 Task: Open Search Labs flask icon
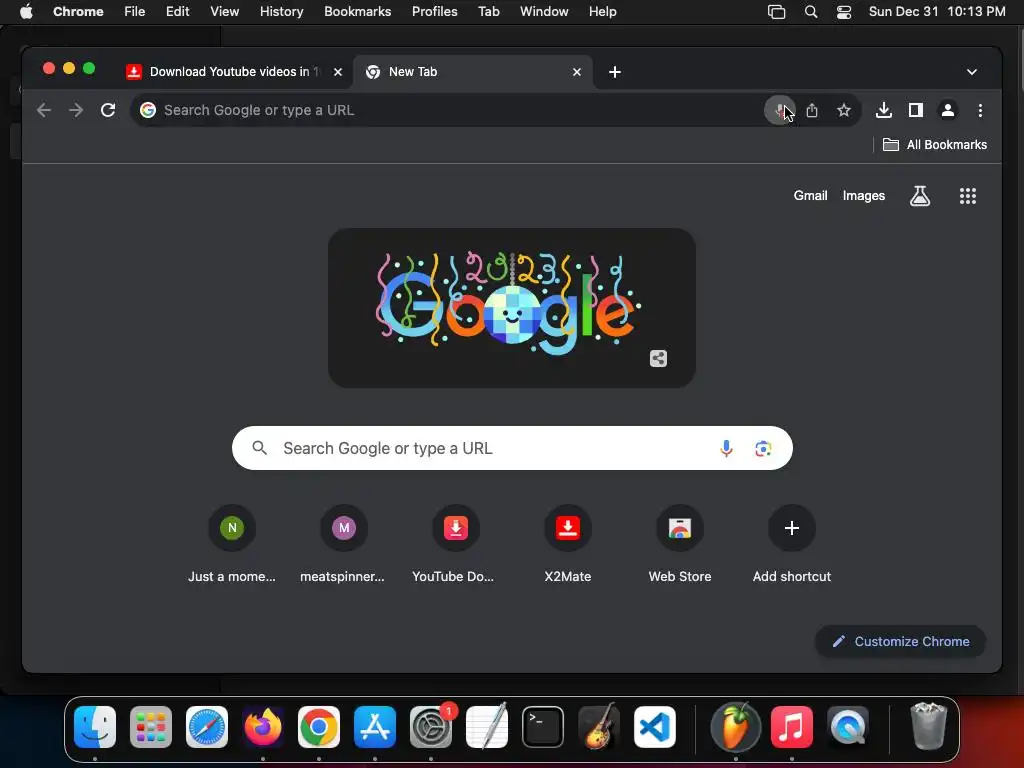(x=920, y=196)
